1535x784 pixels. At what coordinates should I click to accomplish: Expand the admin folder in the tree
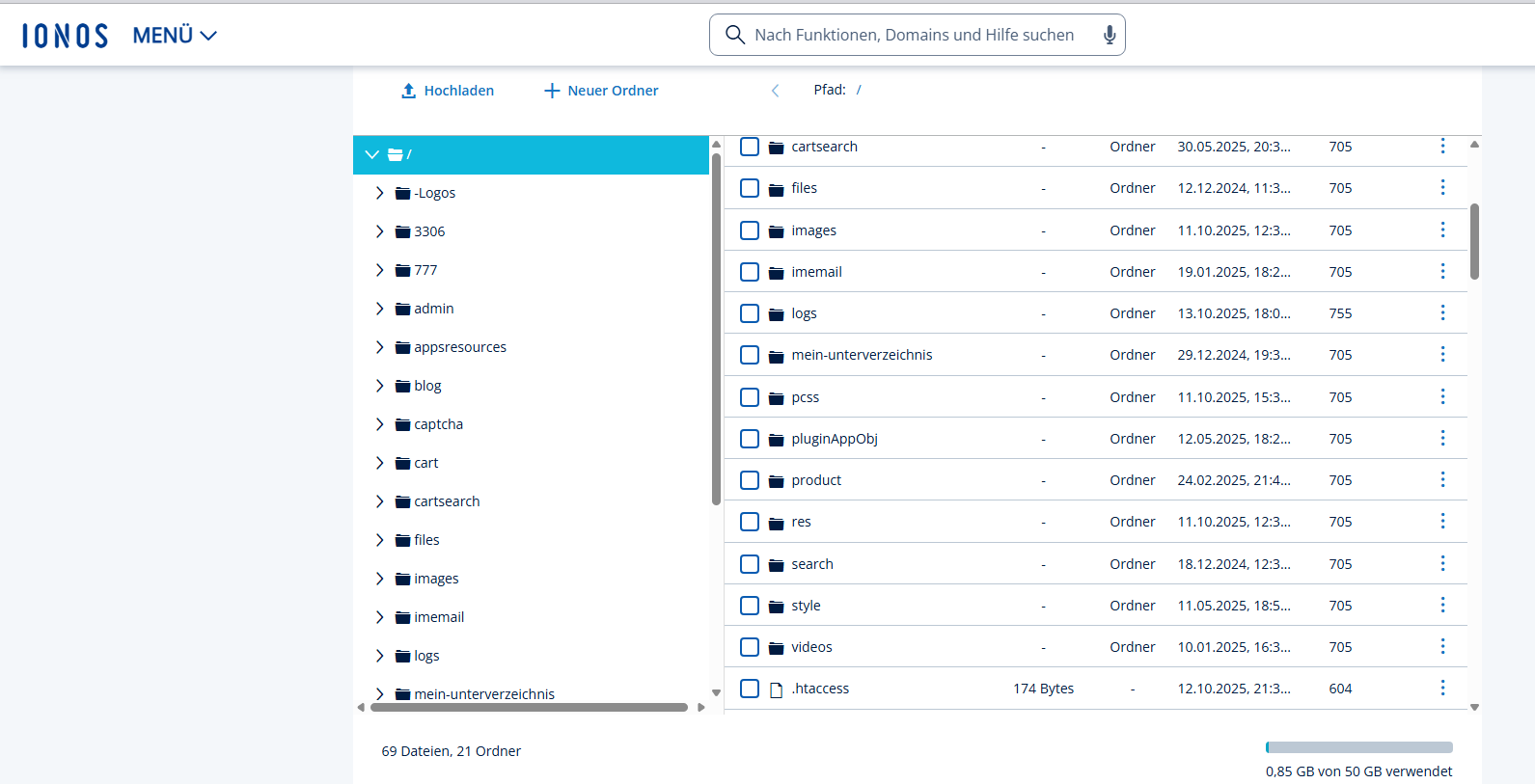pyautogui.click(x=379, y=309)
